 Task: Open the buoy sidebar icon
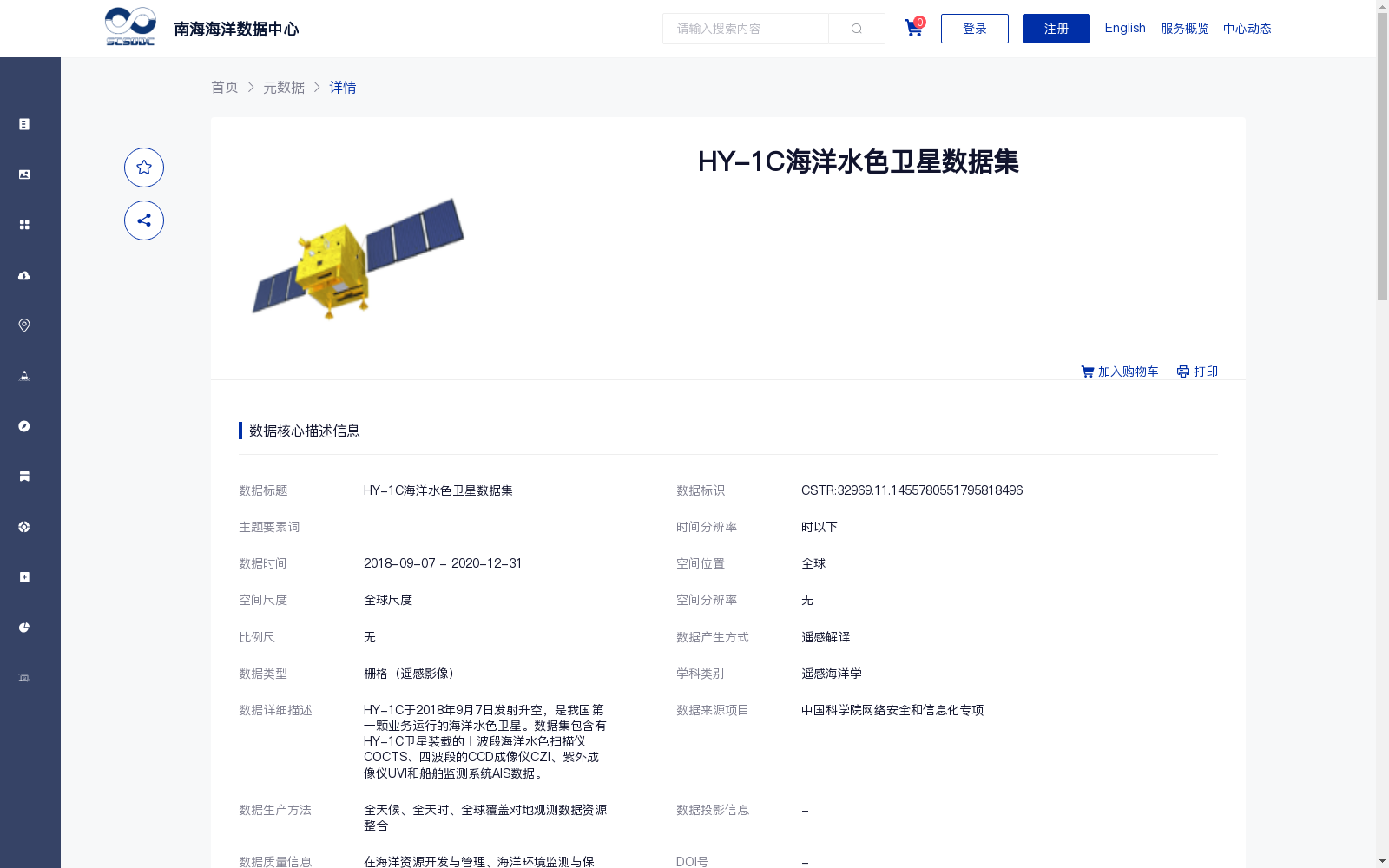[24, 376]
